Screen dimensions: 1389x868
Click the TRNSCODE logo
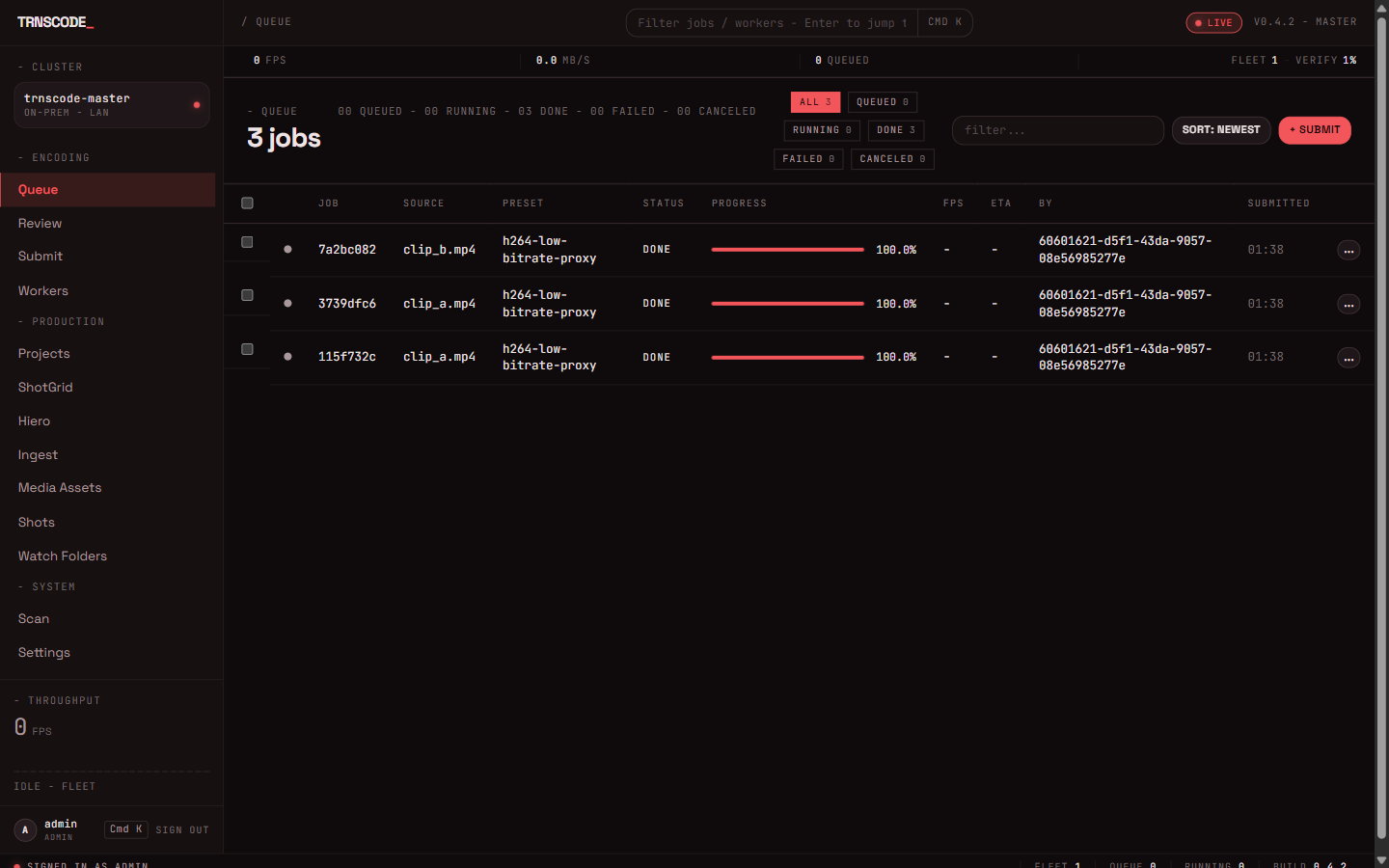55,22
